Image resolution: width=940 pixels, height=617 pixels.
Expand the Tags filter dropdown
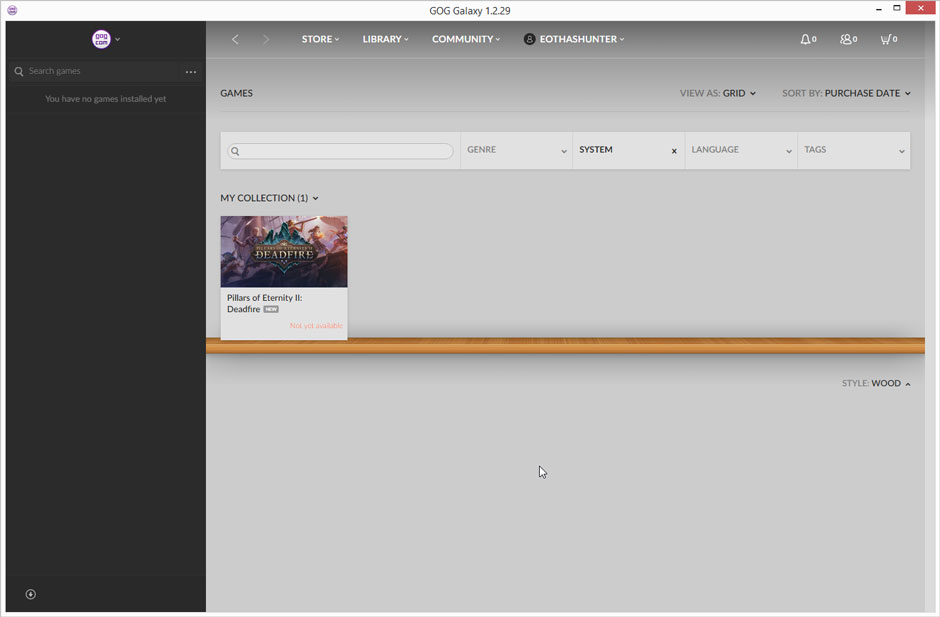(853, 150)
